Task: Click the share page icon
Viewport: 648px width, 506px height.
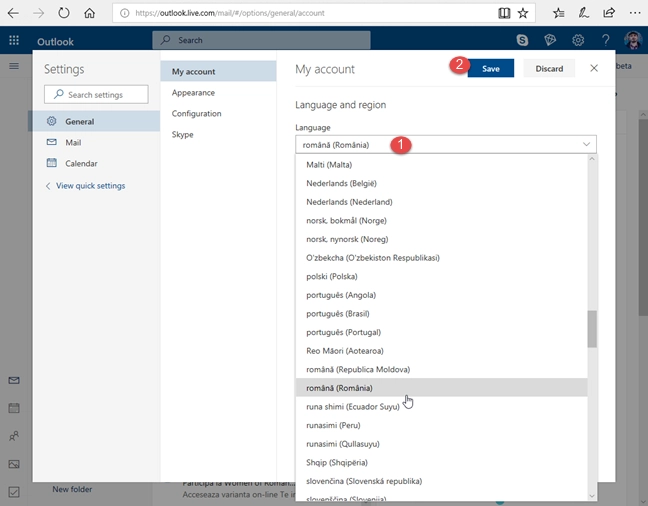Action: 609,13
